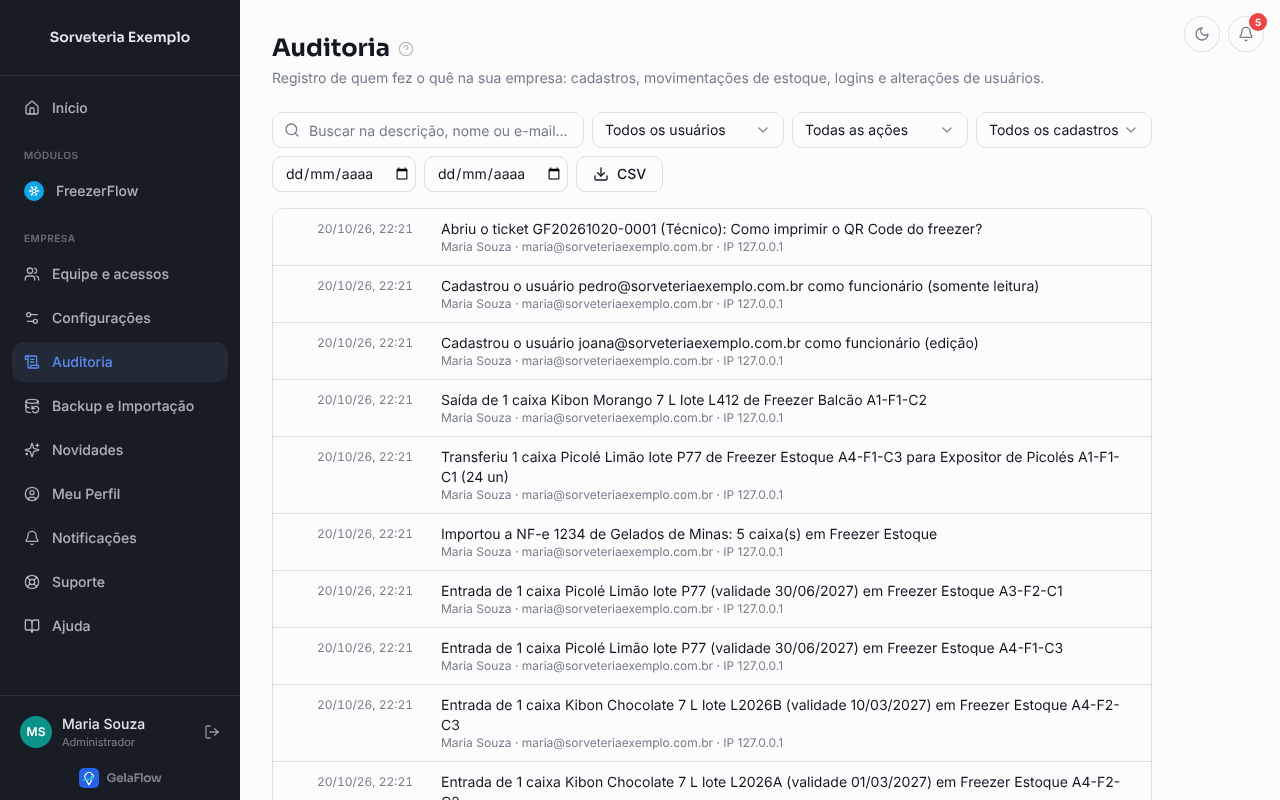1280x800 pixels.
Task: Click the 'Transferiu 1 caixa Picolé Limão' entry
Action: pyautogui.click(x=712, y=475)
